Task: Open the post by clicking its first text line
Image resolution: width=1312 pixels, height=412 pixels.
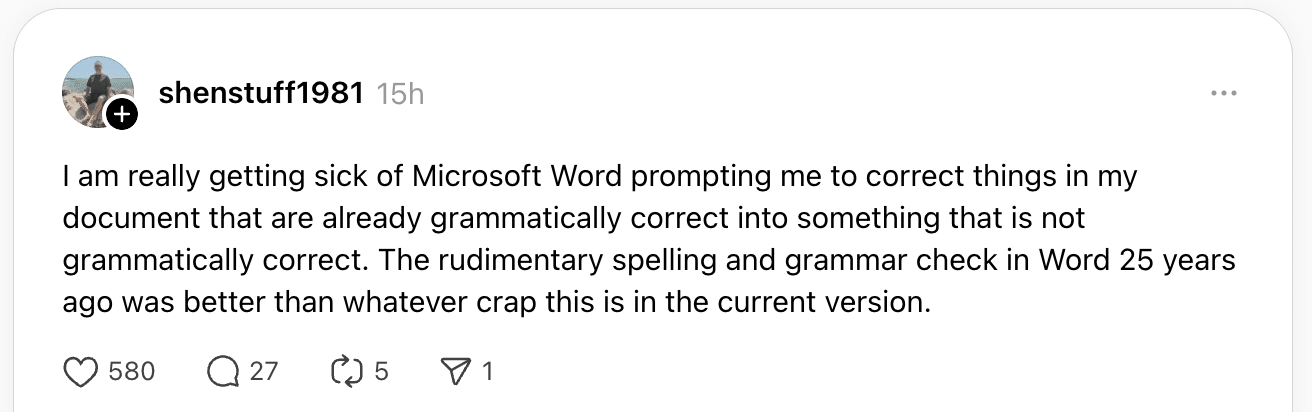Action: coord(600,178)
